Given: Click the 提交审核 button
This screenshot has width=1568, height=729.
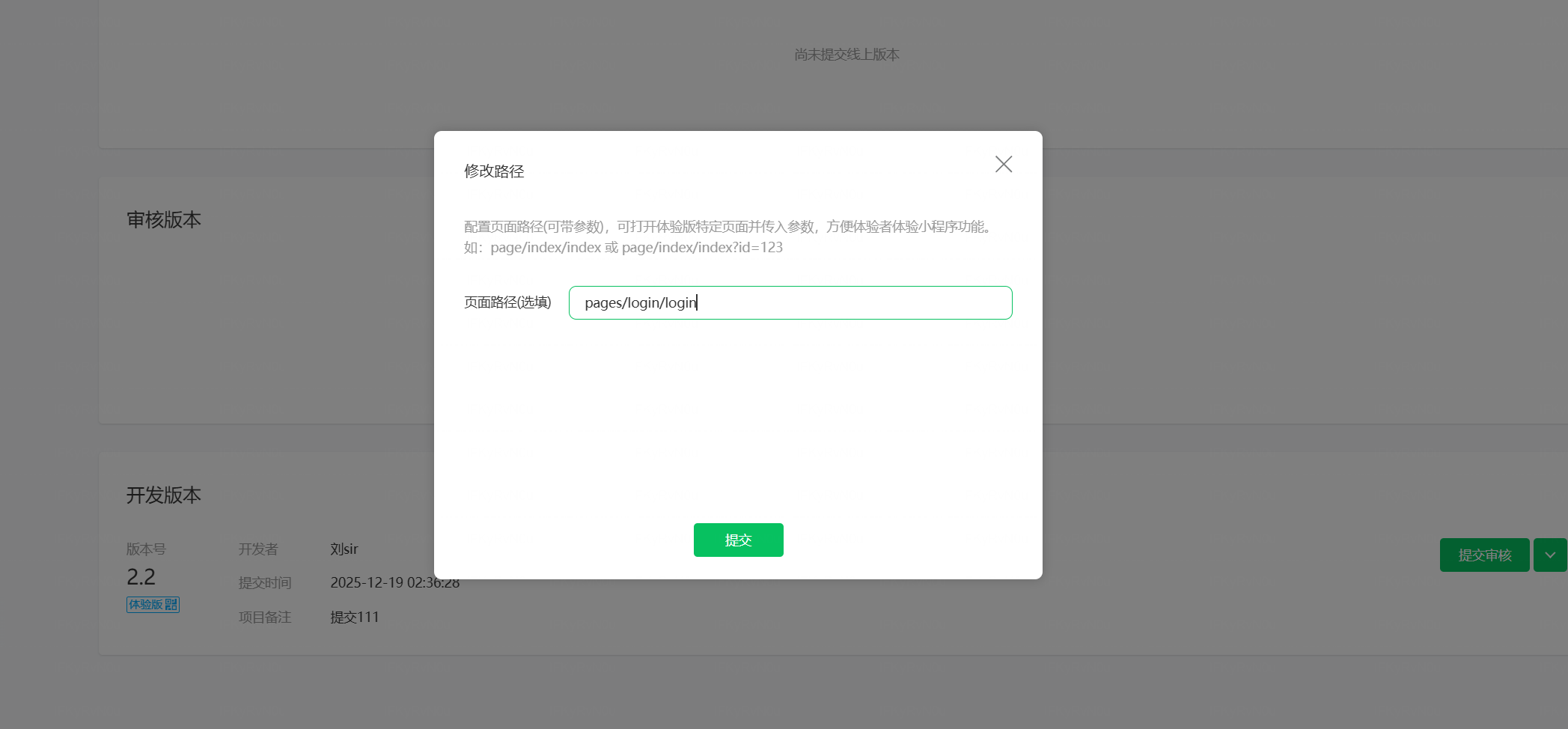Looking at the screenshot, I should click(1484, 555).
